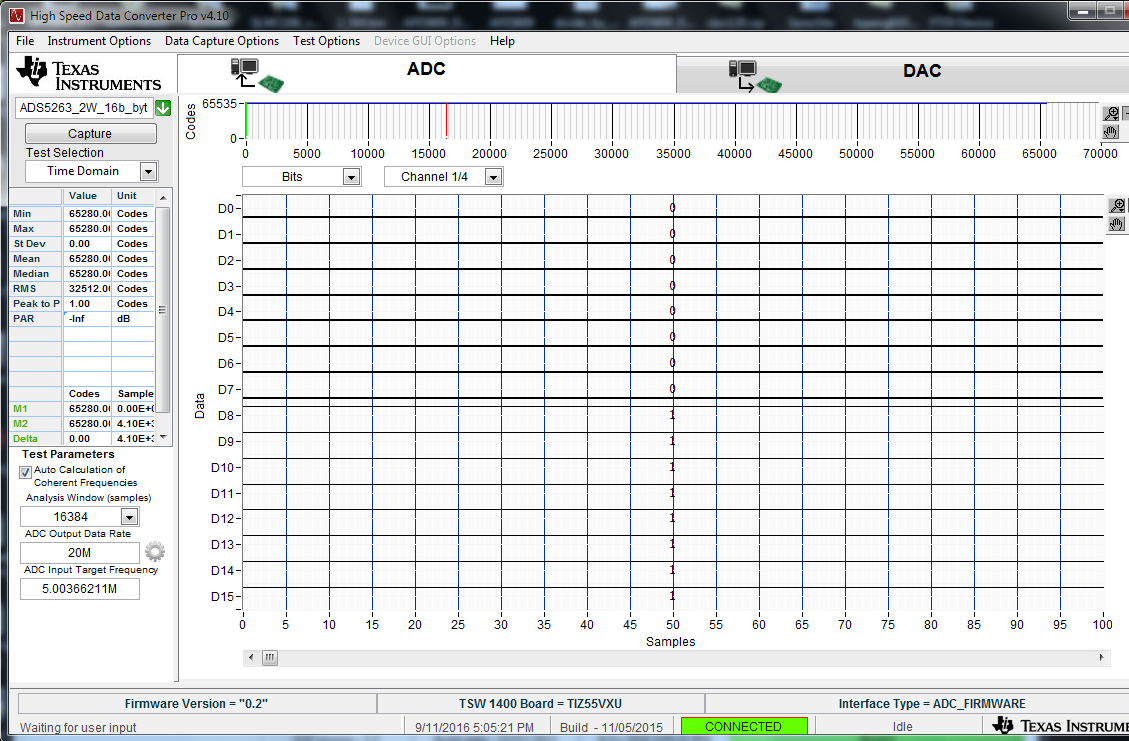Click the green marker line at overview start

(x=246, y=121)
